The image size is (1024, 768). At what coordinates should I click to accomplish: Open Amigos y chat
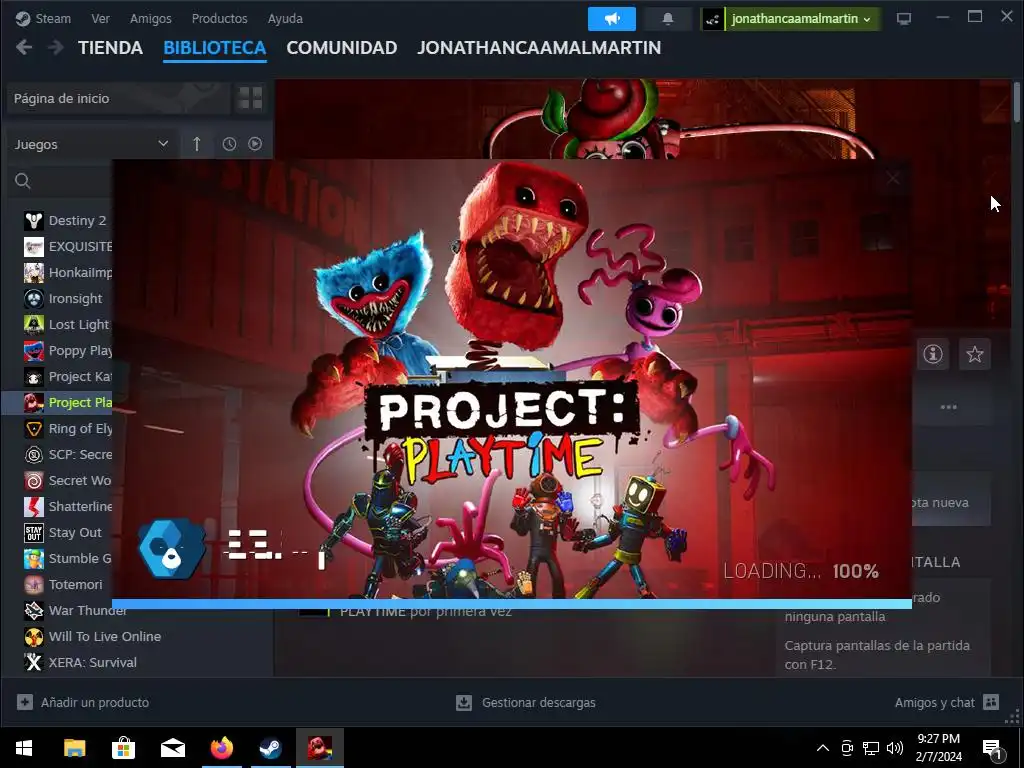pos(947,702)
